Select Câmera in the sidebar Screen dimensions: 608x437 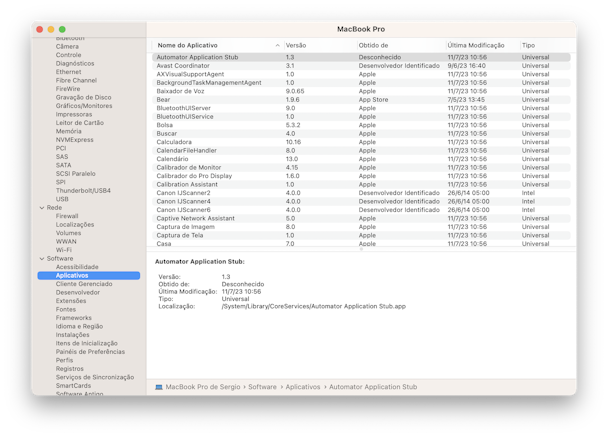point(67,47)
